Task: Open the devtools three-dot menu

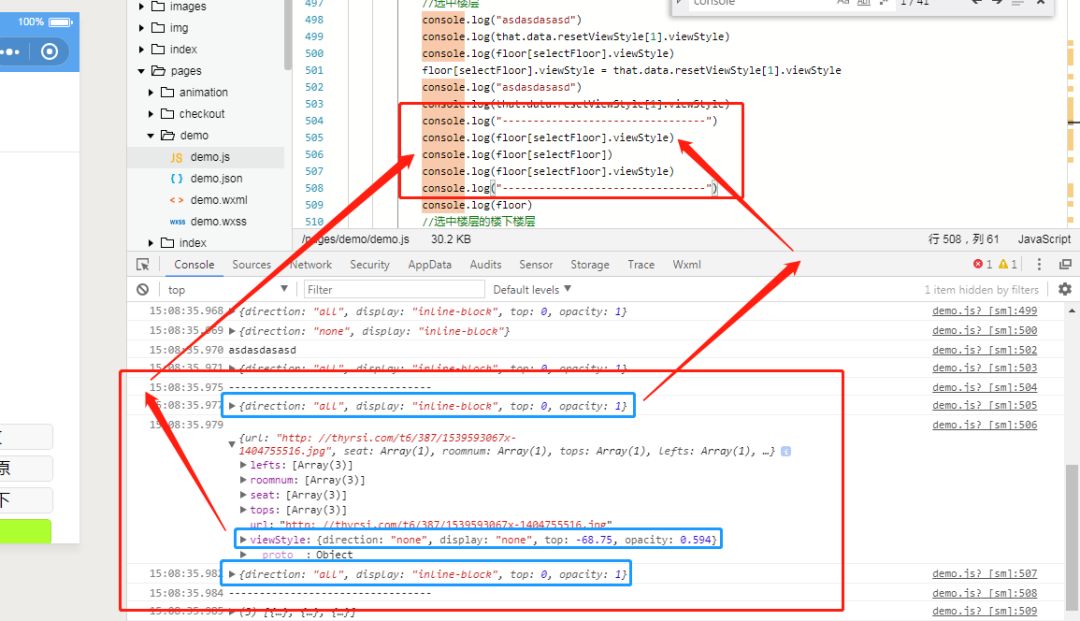Action: coord(1039,264)
